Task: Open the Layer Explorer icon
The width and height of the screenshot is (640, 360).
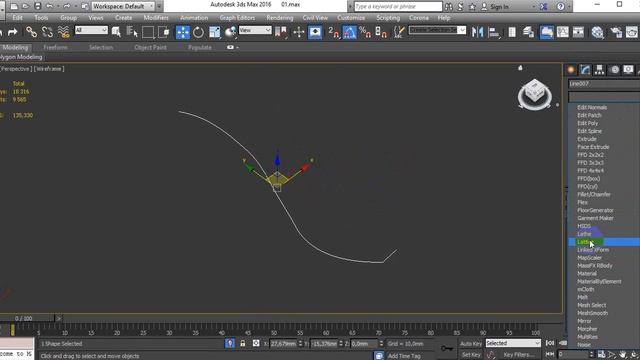Action: pos(528,32)
